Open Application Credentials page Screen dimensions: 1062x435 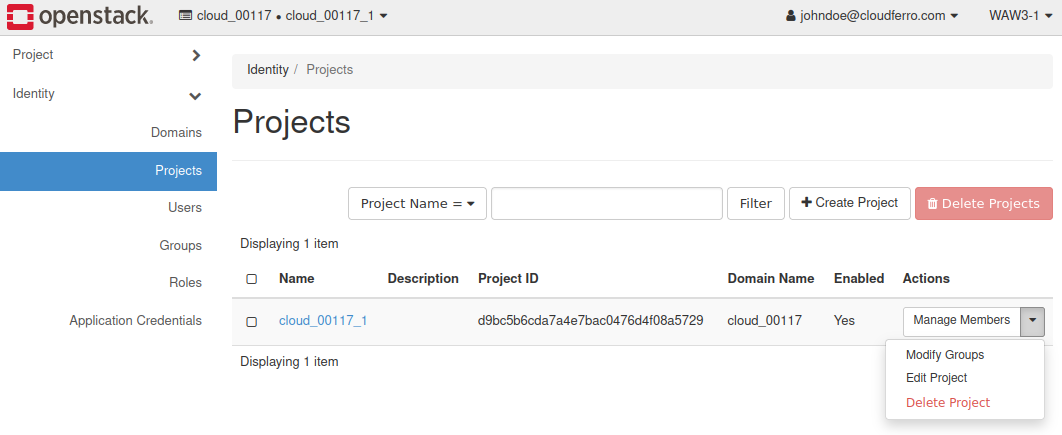coord(135,321)
